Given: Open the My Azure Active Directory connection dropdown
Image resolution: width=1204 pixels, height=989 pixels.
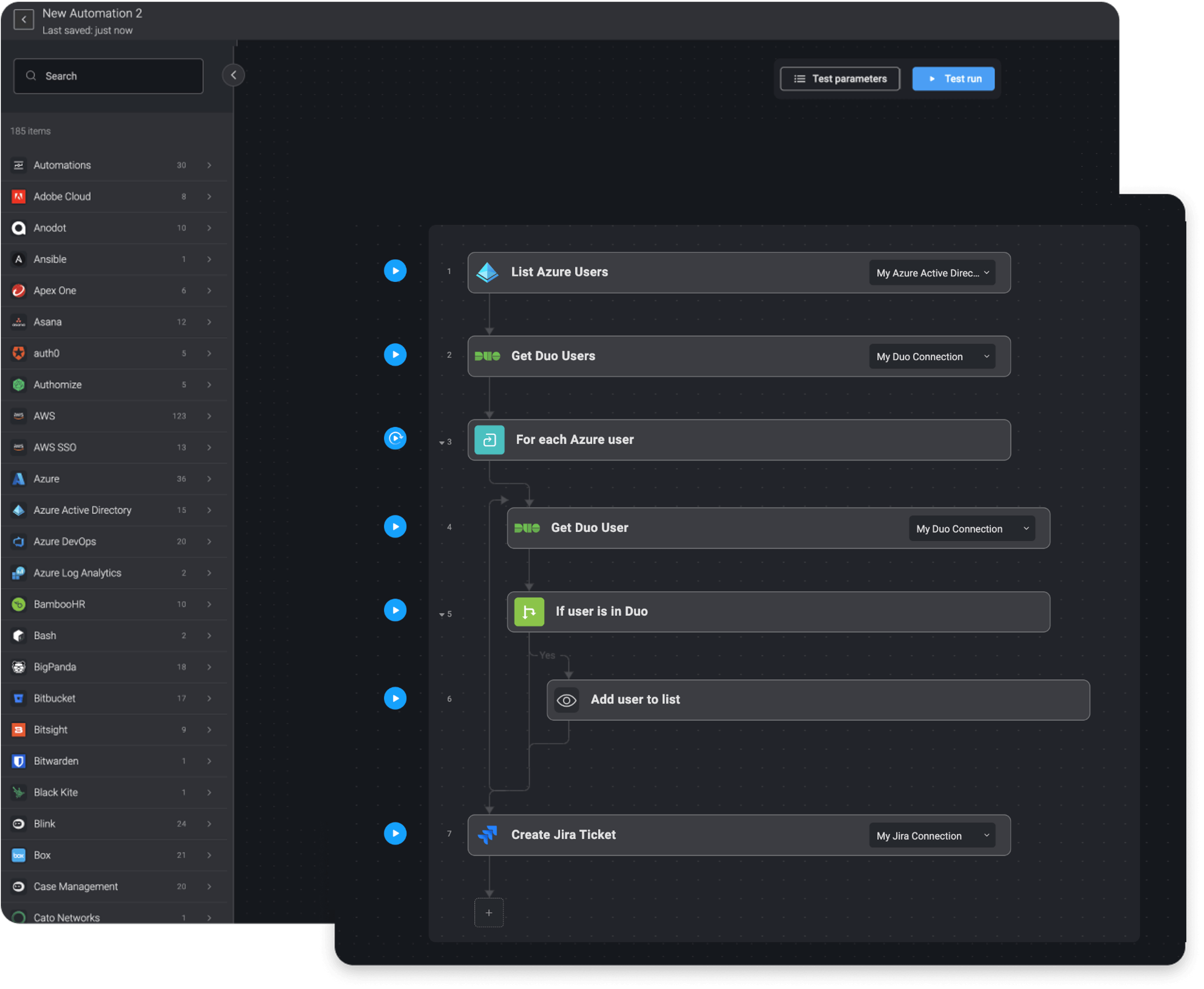Looking at the screenshot, I should tap(932, 273).
